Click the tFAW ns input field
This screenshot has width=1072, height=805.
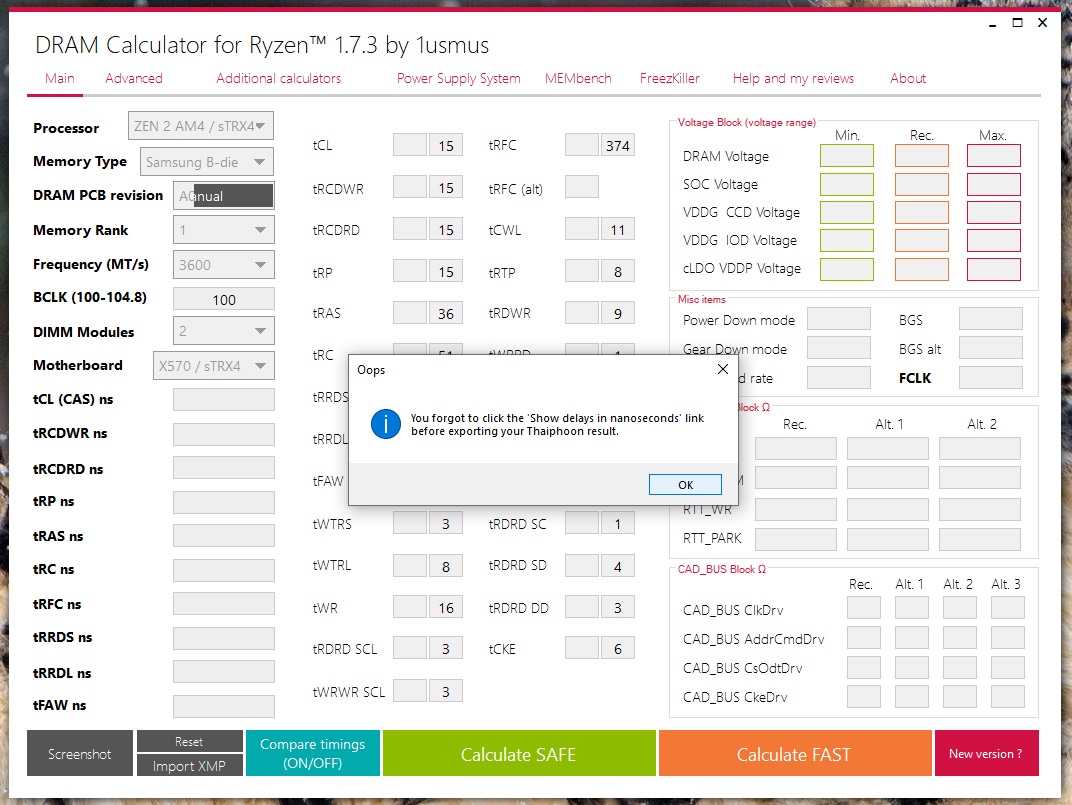pyautogui.click(x=224, y=706)
